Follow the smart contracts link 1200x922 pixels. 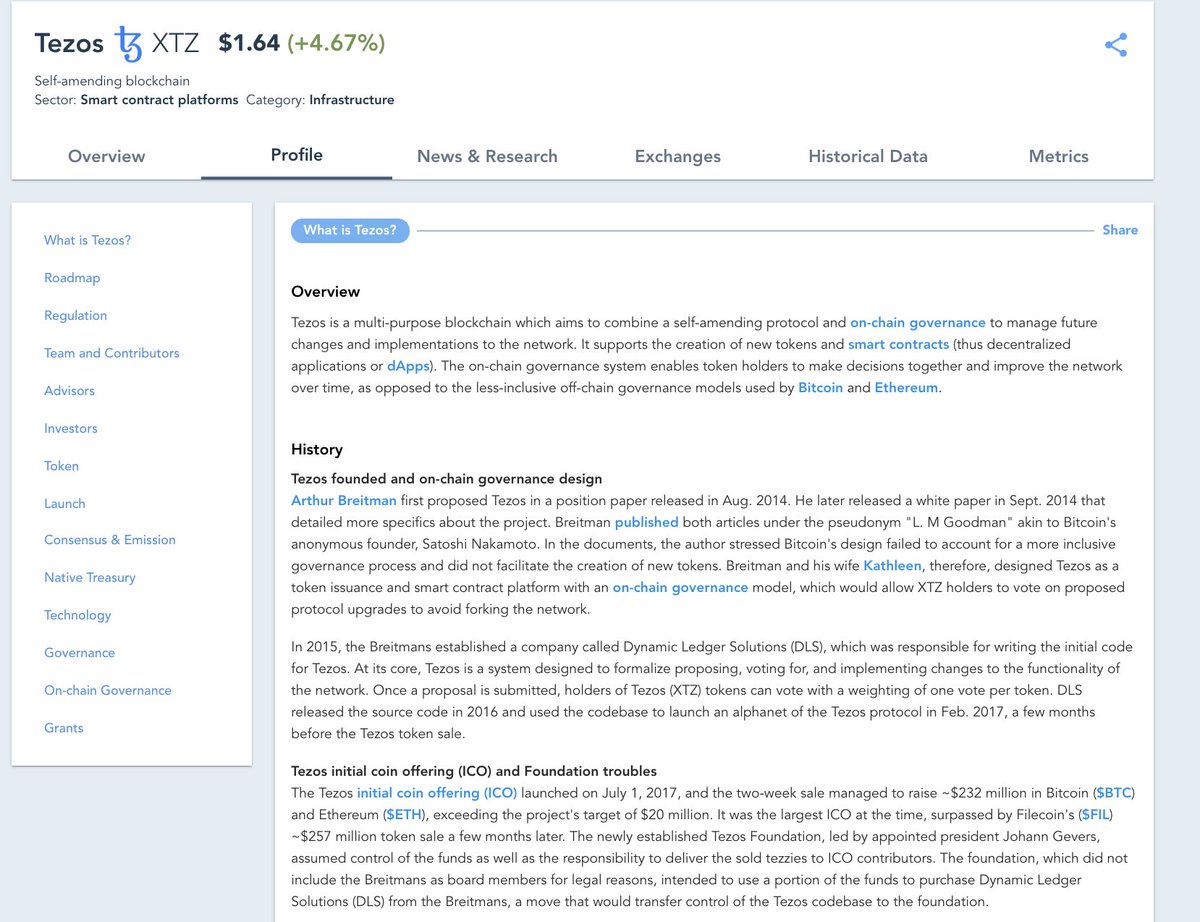pos(899,344)
